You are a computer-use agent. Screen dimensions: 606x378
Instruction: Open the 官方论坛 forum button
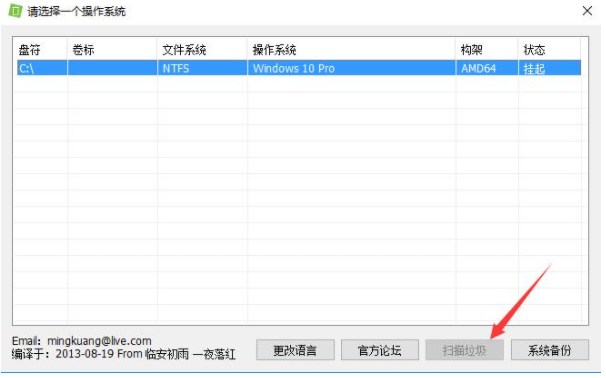pos(380,350)
